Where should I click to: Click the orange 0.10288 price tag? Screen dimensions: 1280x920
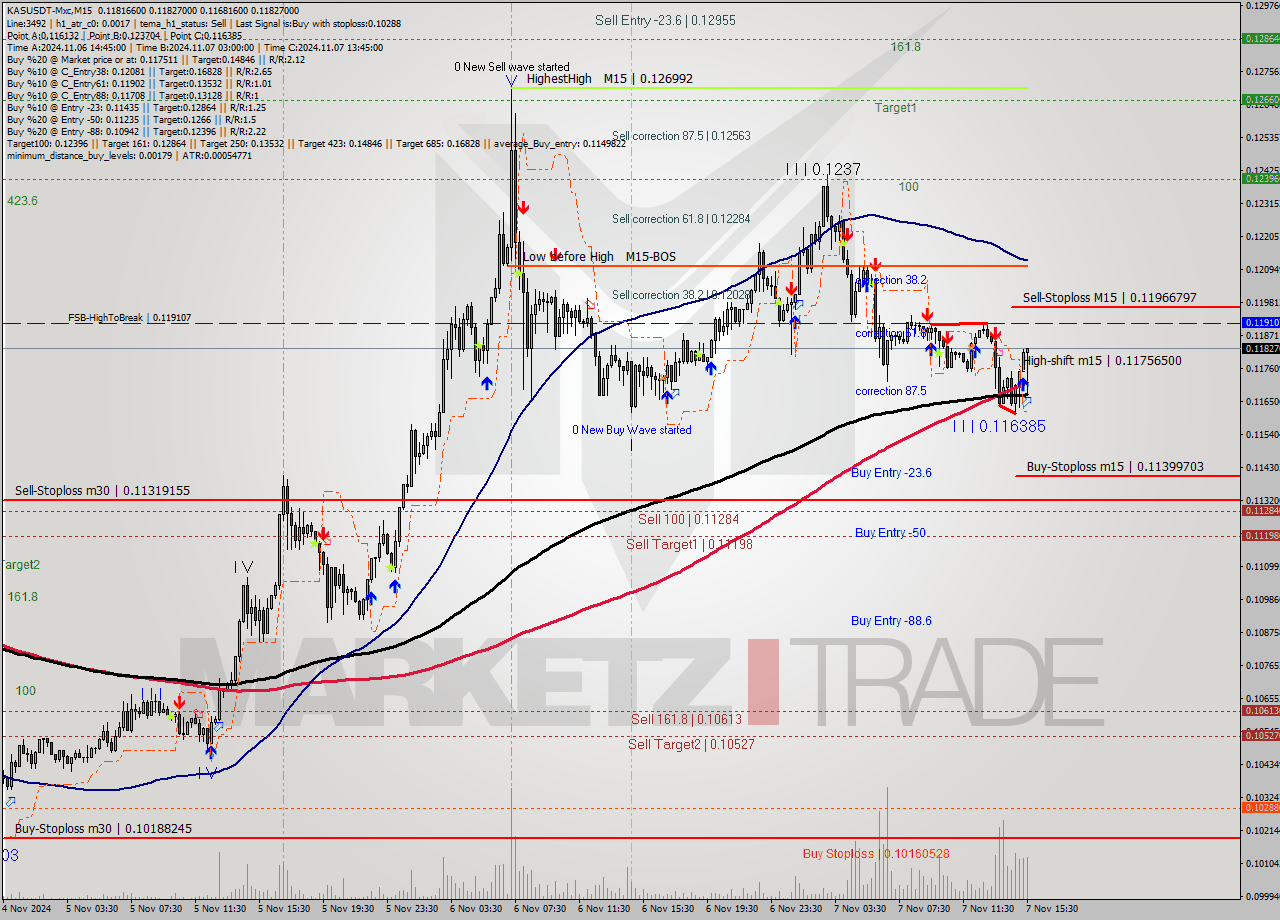1260,807
